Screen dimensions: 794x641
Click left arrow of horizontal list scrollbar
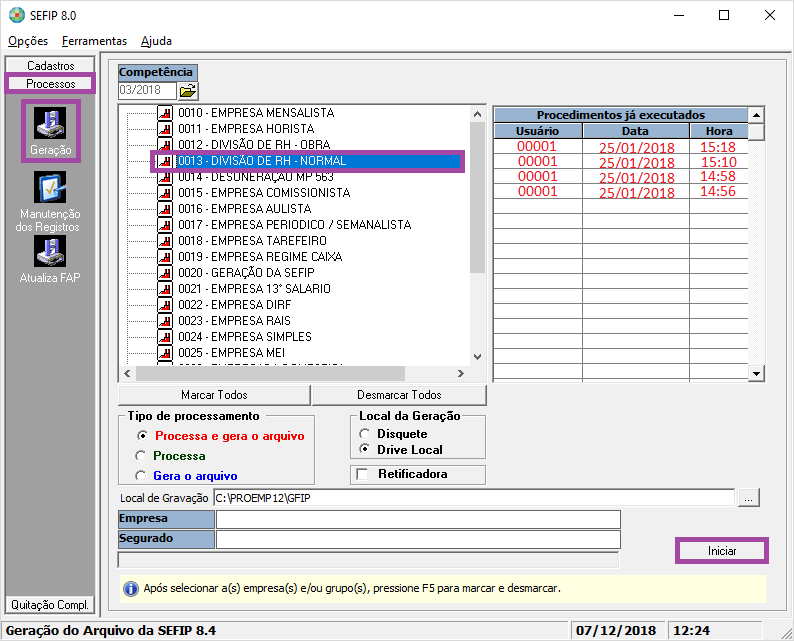(127, 374)
